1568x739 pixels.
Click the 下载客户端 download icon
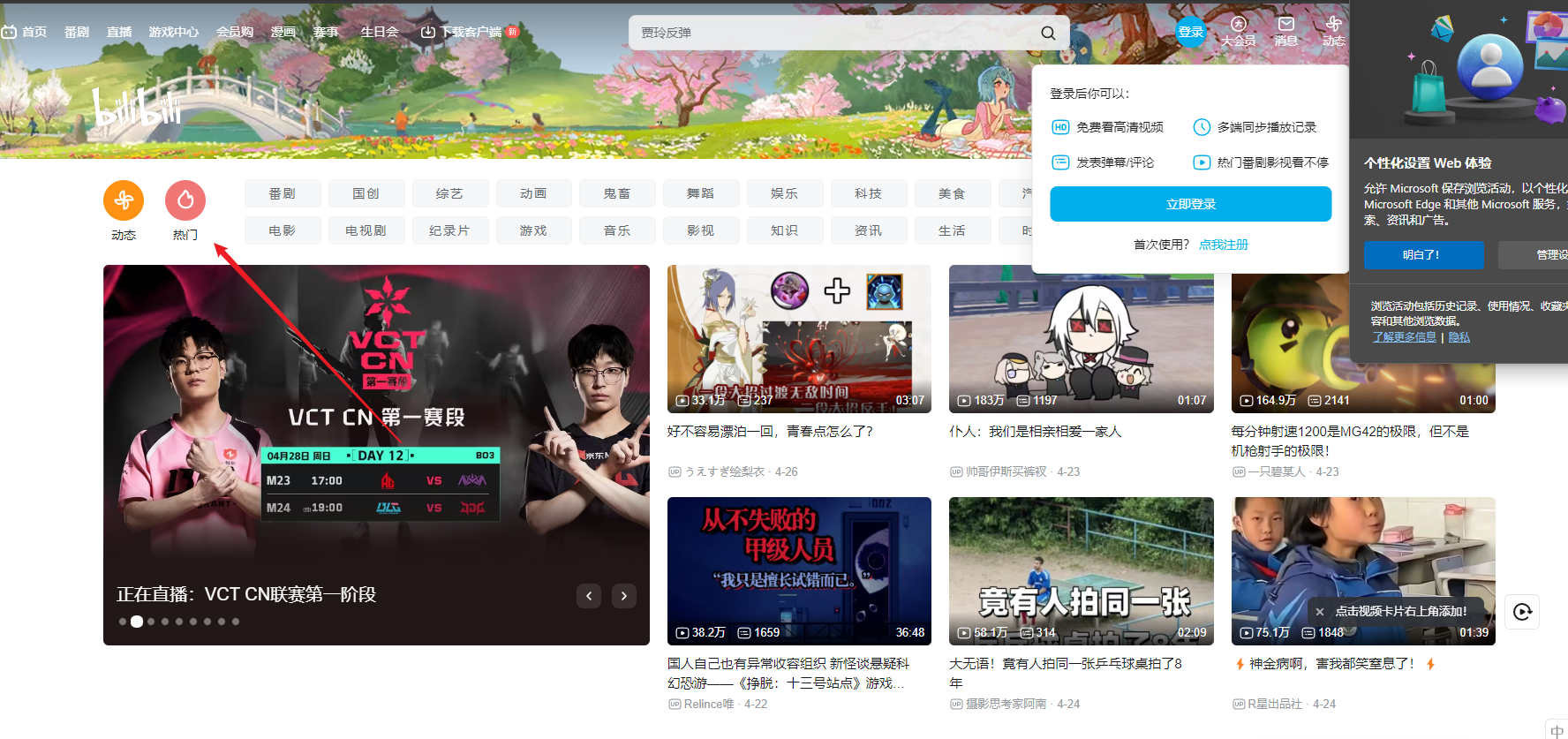[x=427, y=32]
